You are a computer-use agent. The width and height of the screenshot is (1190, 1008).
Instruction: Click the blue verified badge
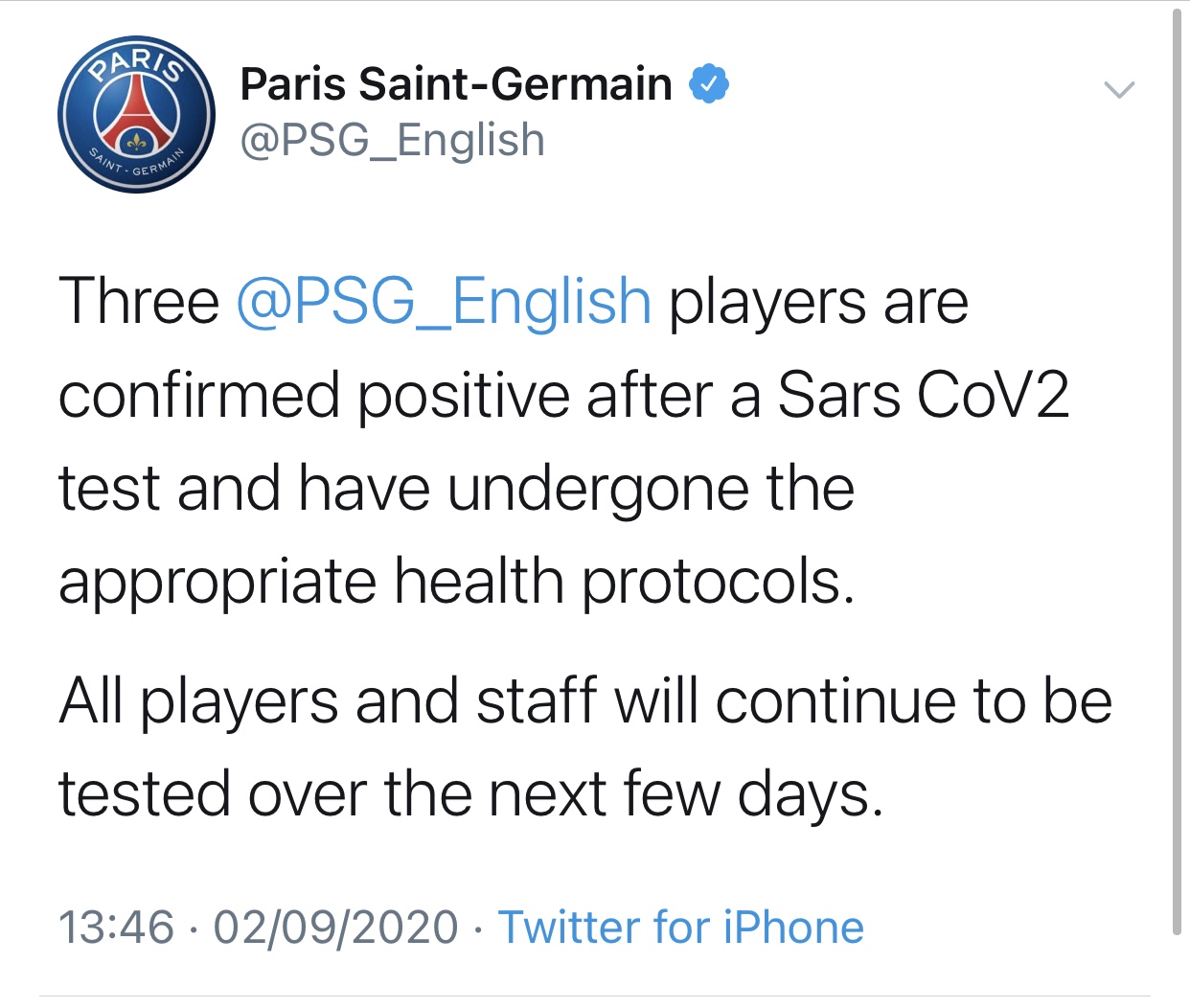click(709, 84)
